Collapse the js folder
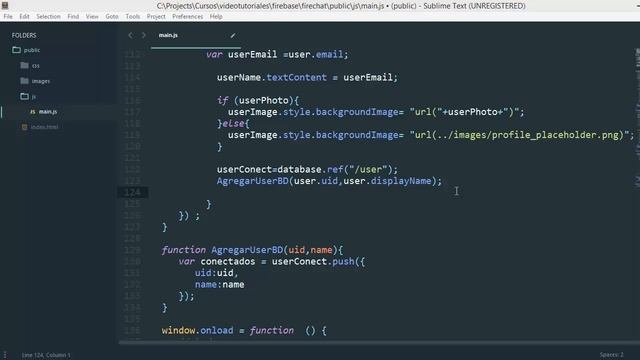Screen dimensions: 640x360 [28, 96]
